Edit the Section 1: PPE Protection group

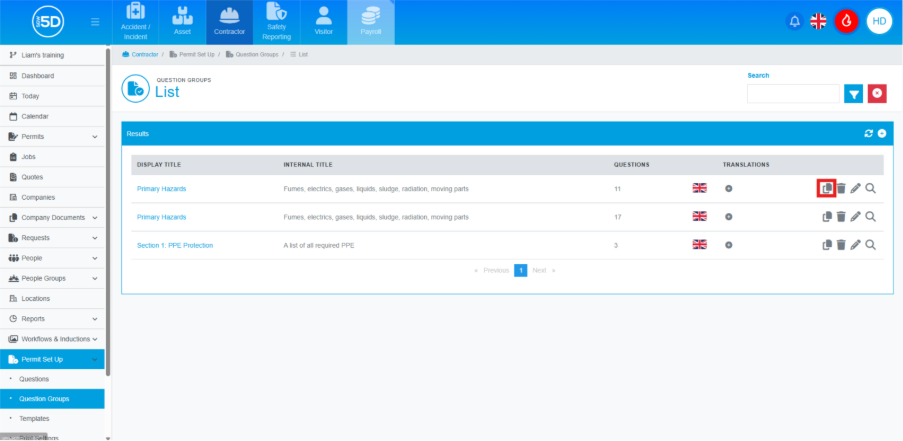point(856,245)
